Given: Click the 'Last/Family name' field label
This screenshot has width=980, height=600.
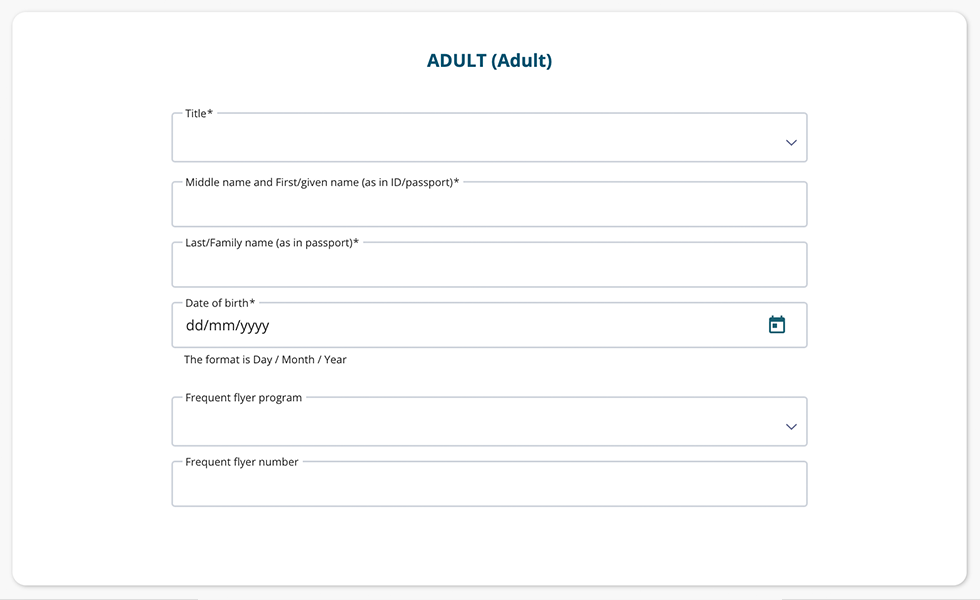Looking at the screenshot, I should click(271, 243).
